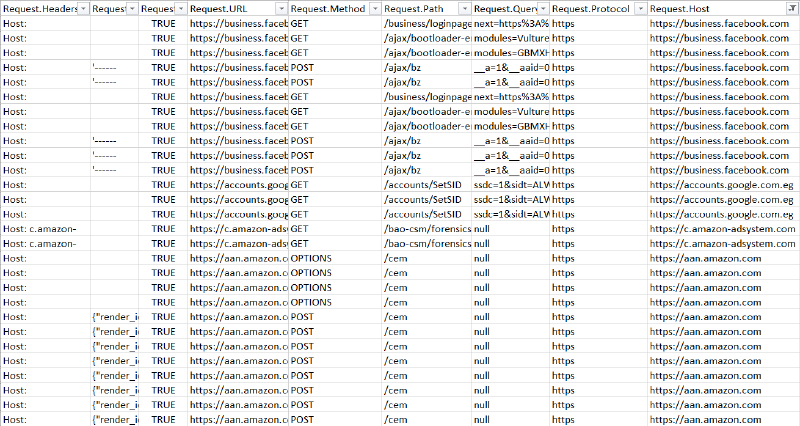Select the Request.Host header cell
Viewport: 800px width, 426px height.
pyautogui.click(x=723, y=9)
